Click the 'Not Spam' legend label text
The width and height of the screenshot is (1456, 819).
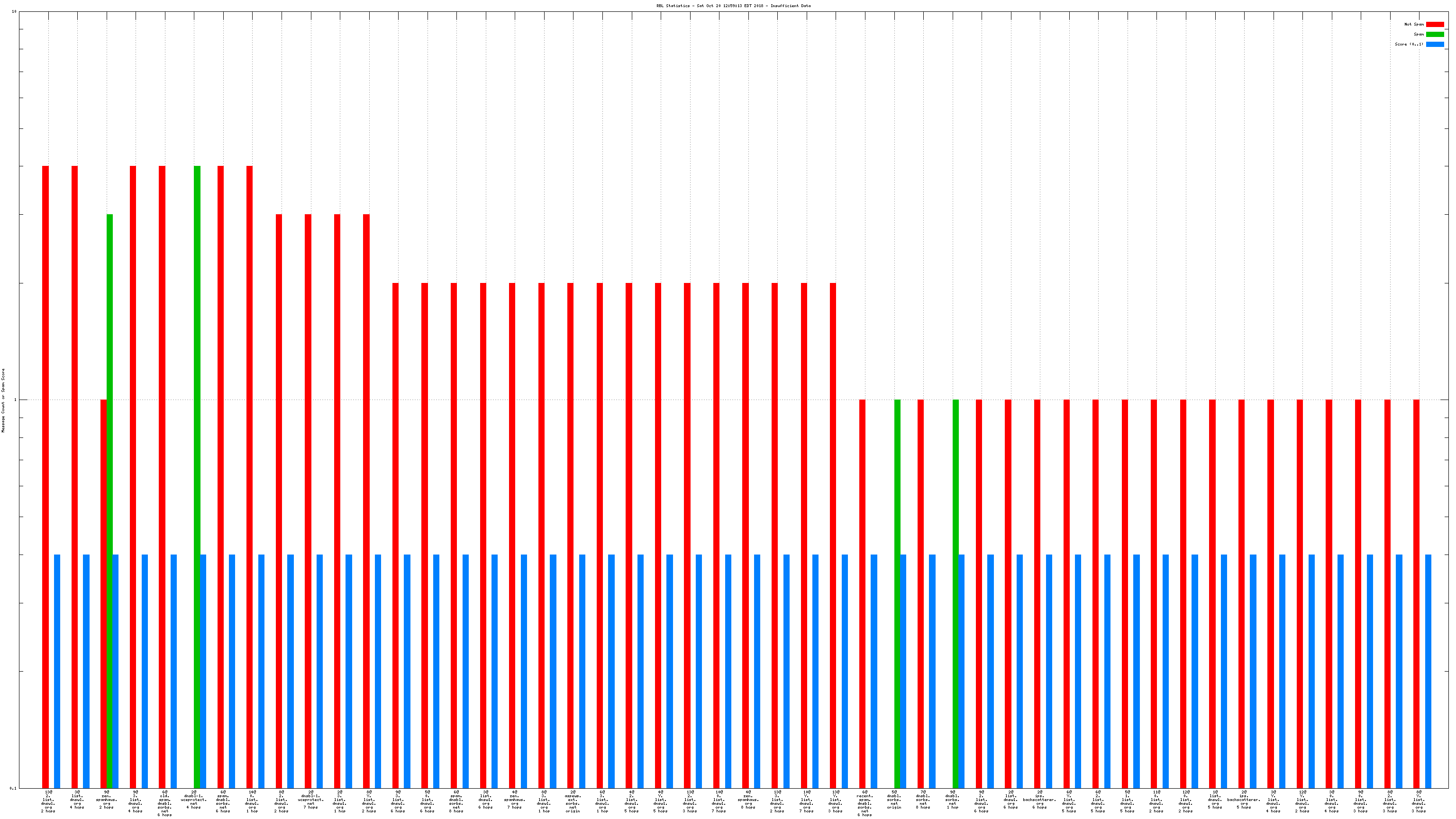tap(1414, 24)
